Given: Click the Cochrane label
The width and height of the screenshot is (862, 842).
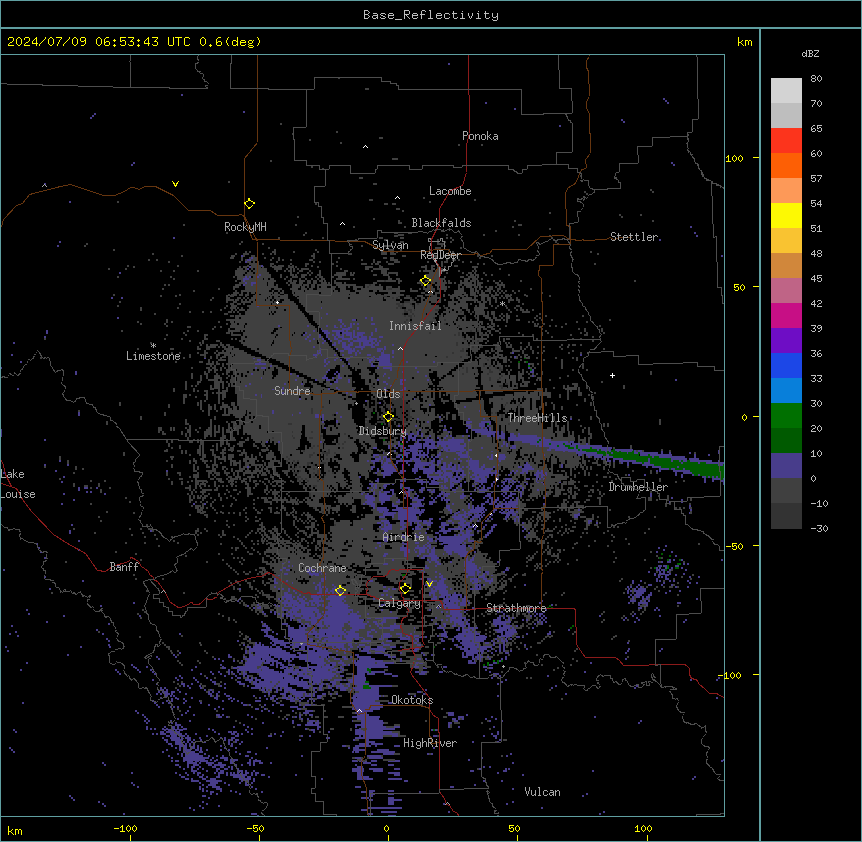Looking at the screenshot, I should (322, 568).
